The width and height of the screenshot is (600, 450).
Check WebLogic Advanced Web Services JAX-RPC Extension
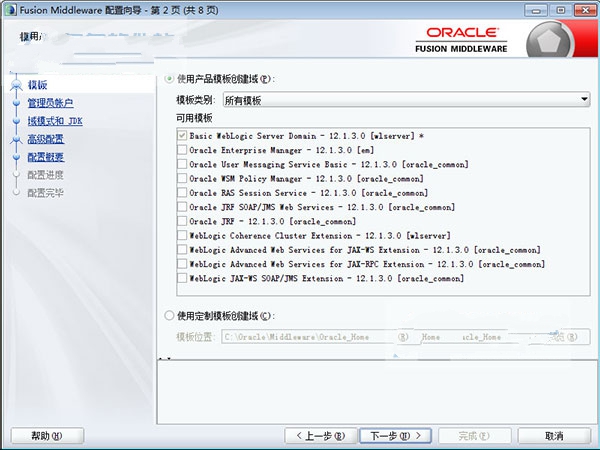(182, 264)
